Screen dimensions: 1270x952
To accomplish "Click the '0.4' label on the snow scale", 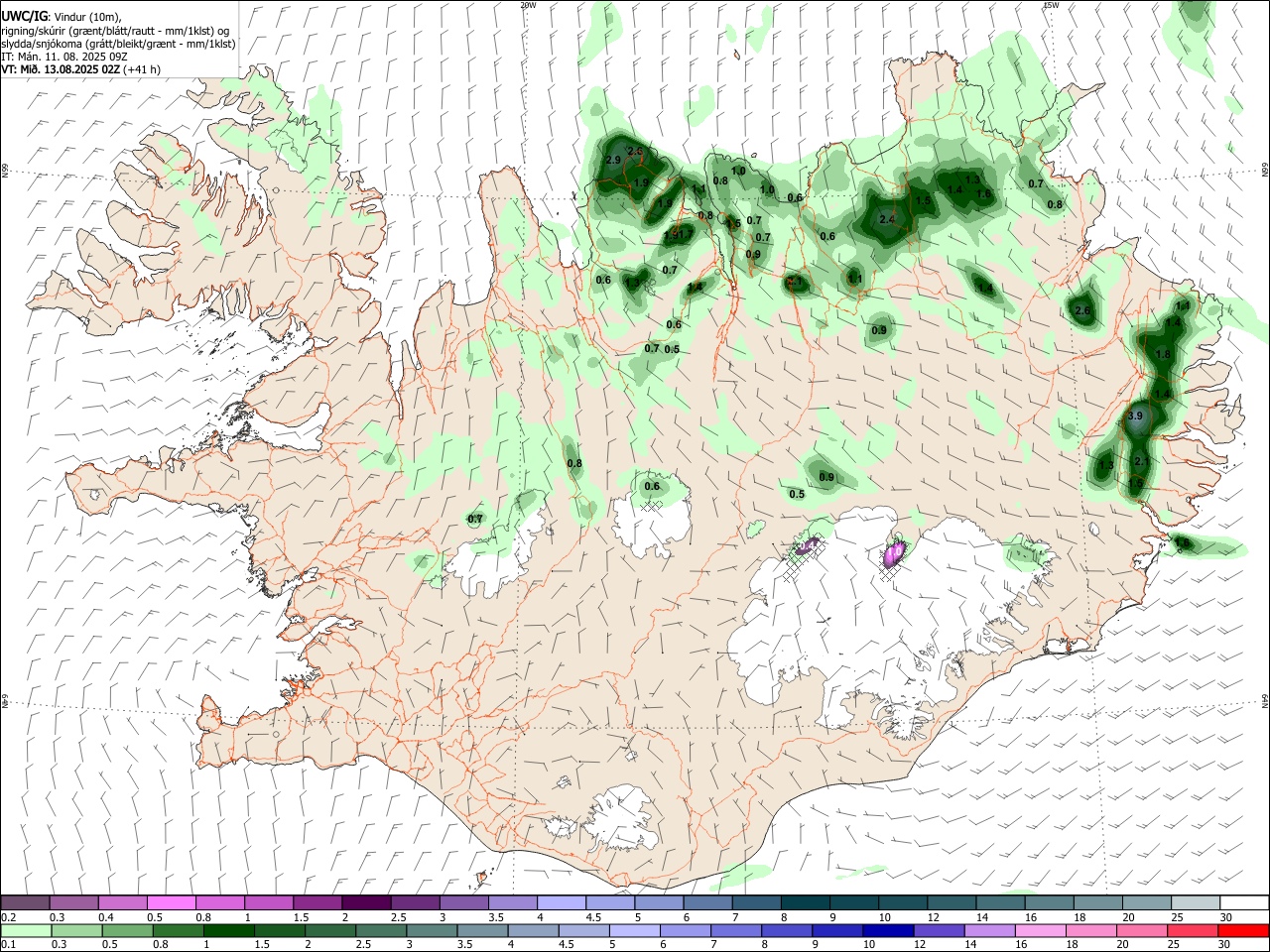I will 106,917.
